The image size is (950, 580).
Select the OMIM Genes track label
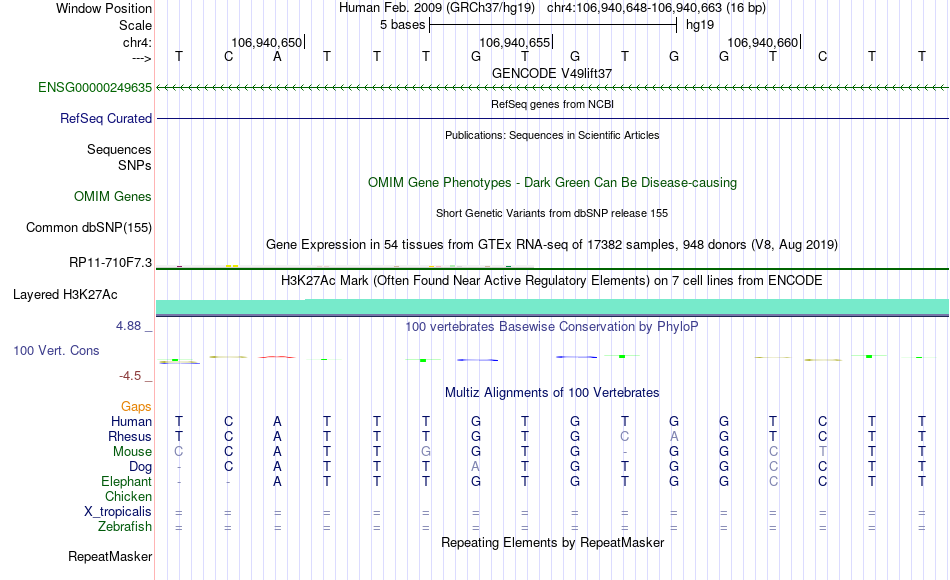point(113,196)
